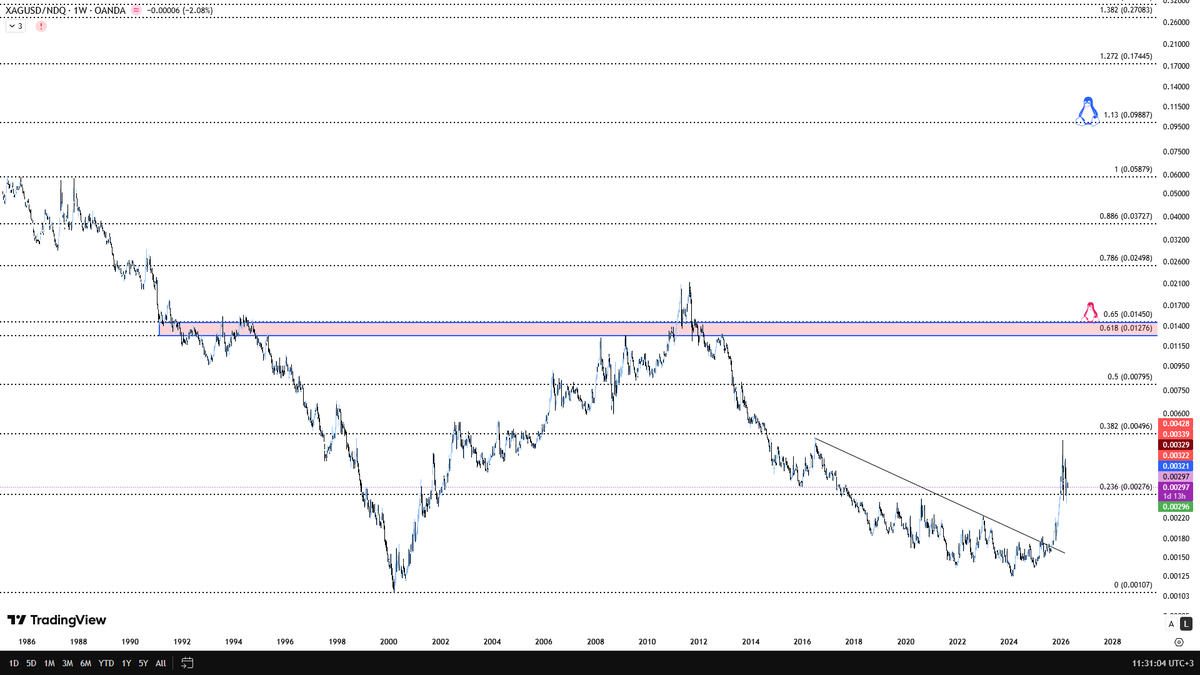
Task: Click the red 0.00428 price label
Action: click(1174, 424)
